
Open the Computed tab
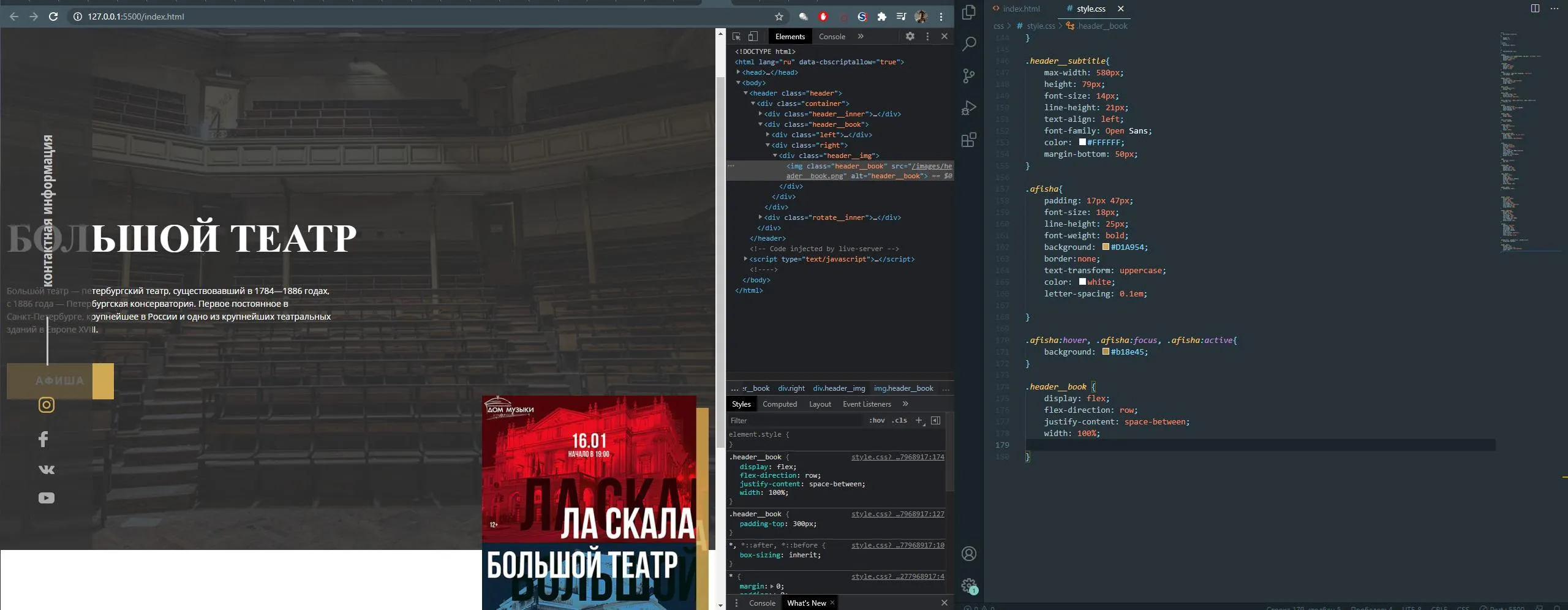pos(780,404)
